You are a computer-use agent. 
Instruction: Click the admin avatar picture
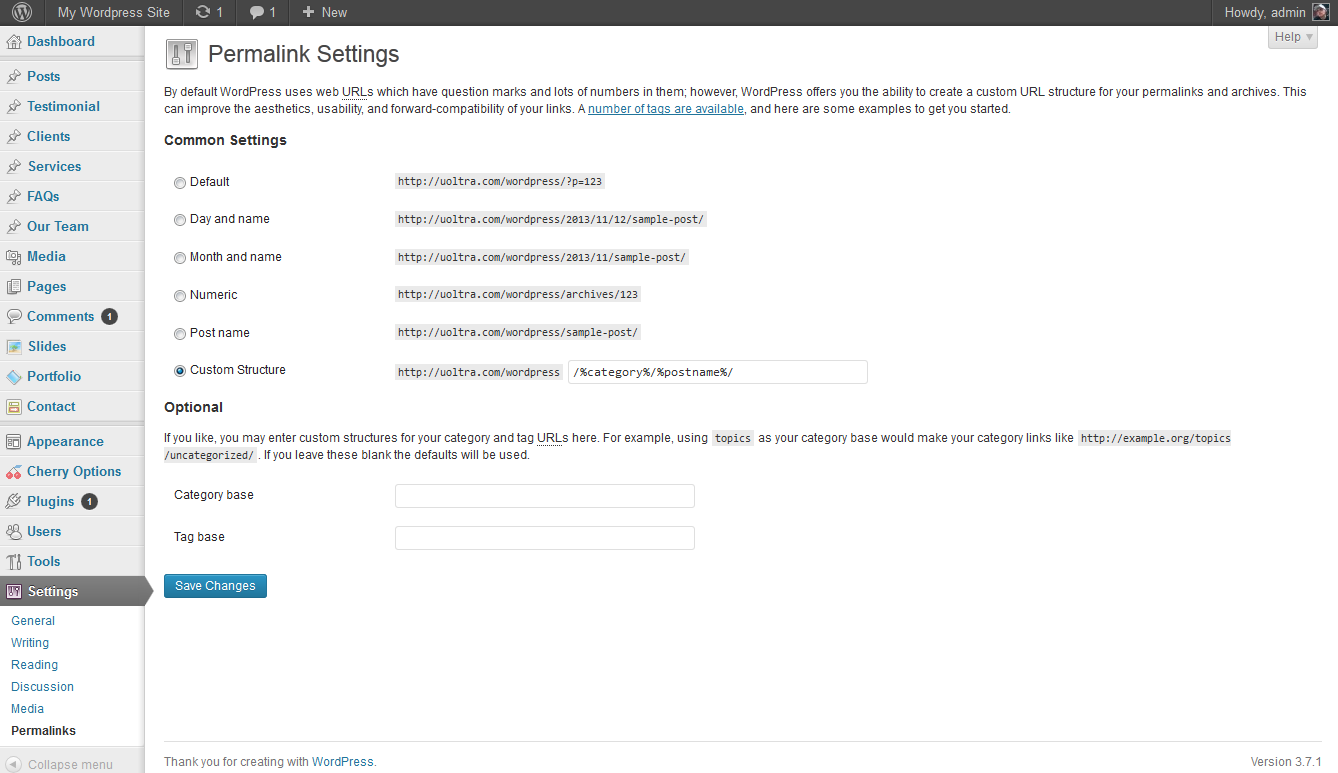click(1320, 12)
